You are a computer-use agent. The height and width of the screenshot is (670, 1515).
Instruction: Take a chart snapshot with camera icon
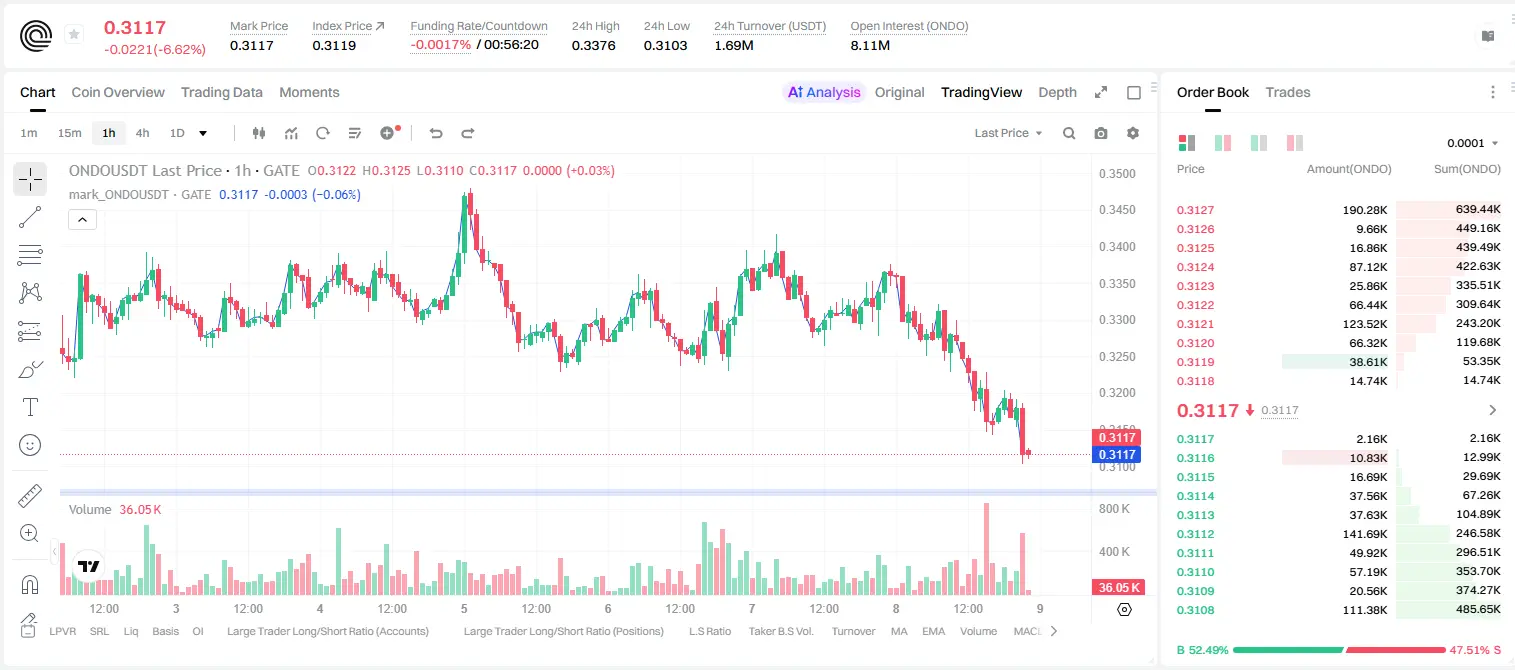(1101, 133)
